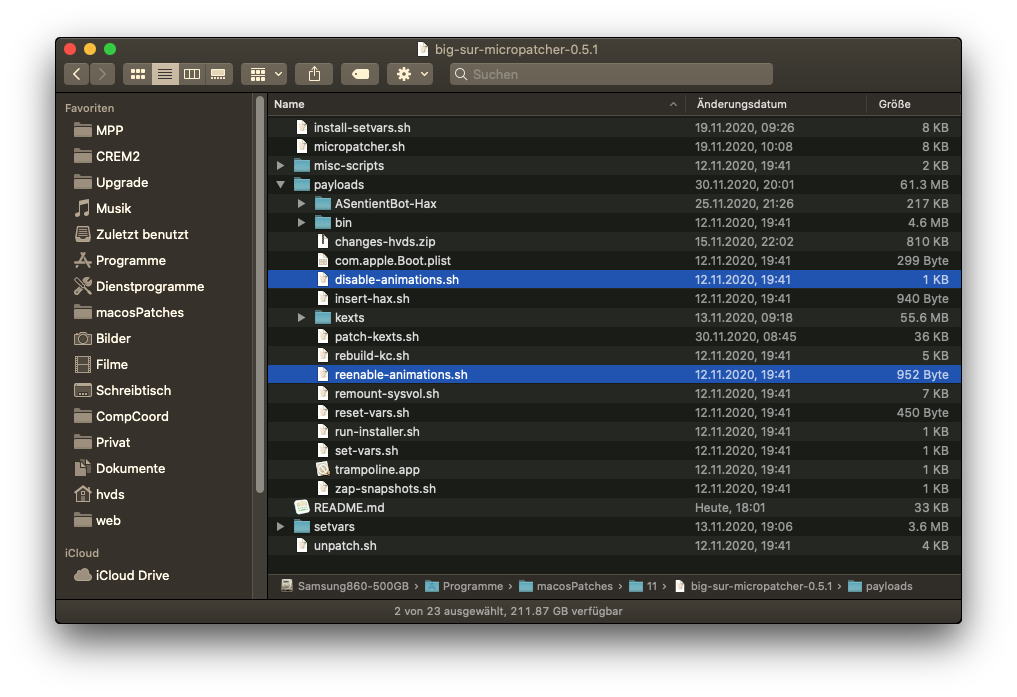The height and width of the screenshot is (697, 1017).
Task: Click big-sur-micropatcher-0.5.1 in path bar
Action: pyautogui.click(x=754, y=586)
